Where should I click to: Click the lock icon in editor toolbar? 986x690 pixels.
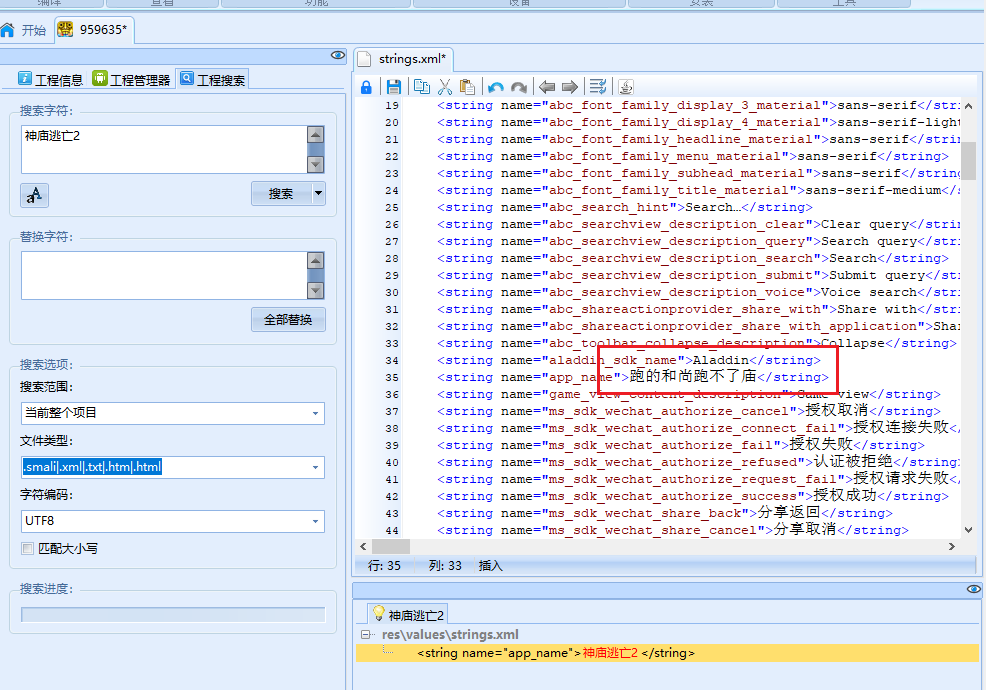[x=366, y=87]
